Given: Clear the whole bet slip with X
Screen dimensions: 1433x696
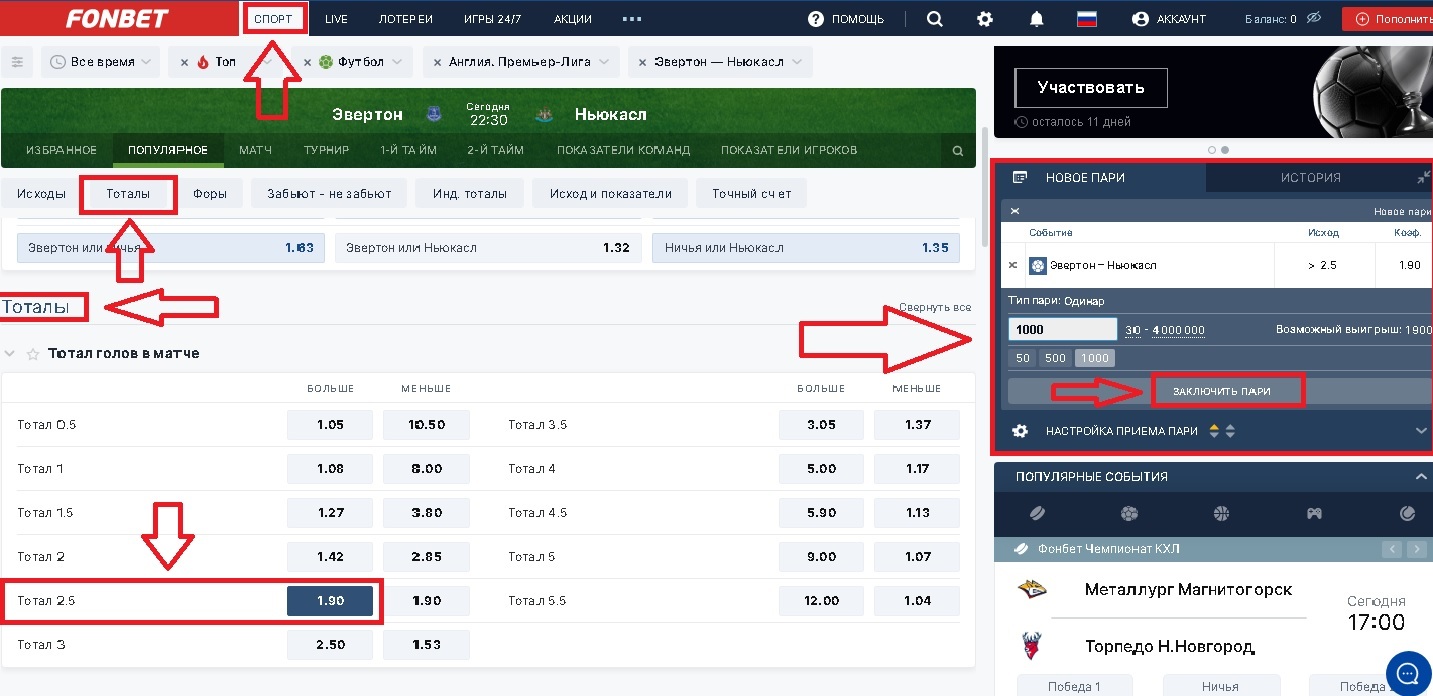Looking at the screenshot, I should click(x=1015, y=211).
